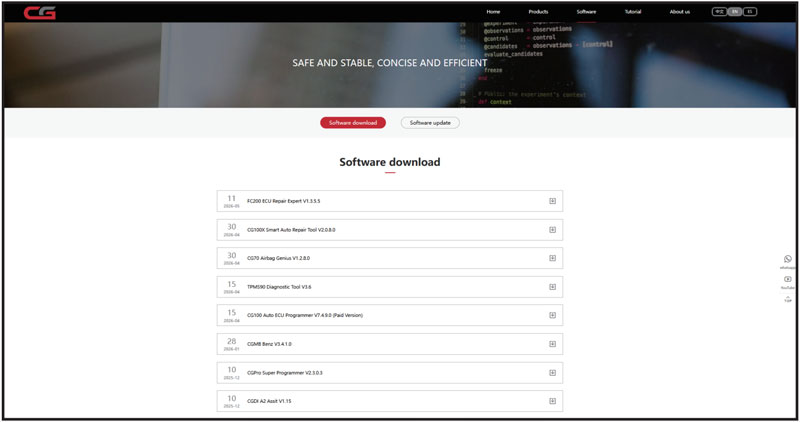This screenshot has width=800, height=422.
Task: Click date 11 on FC200 row
Action: point(232,198)
